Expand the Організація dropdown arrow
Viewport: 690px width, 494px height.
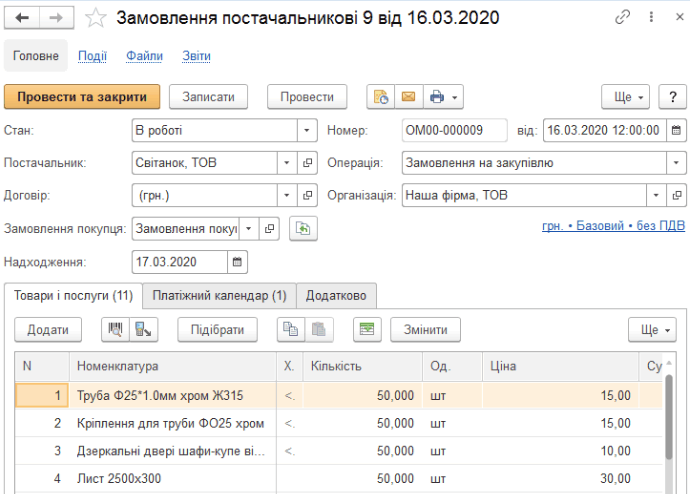pyautogui.click(x=656, y=195)
